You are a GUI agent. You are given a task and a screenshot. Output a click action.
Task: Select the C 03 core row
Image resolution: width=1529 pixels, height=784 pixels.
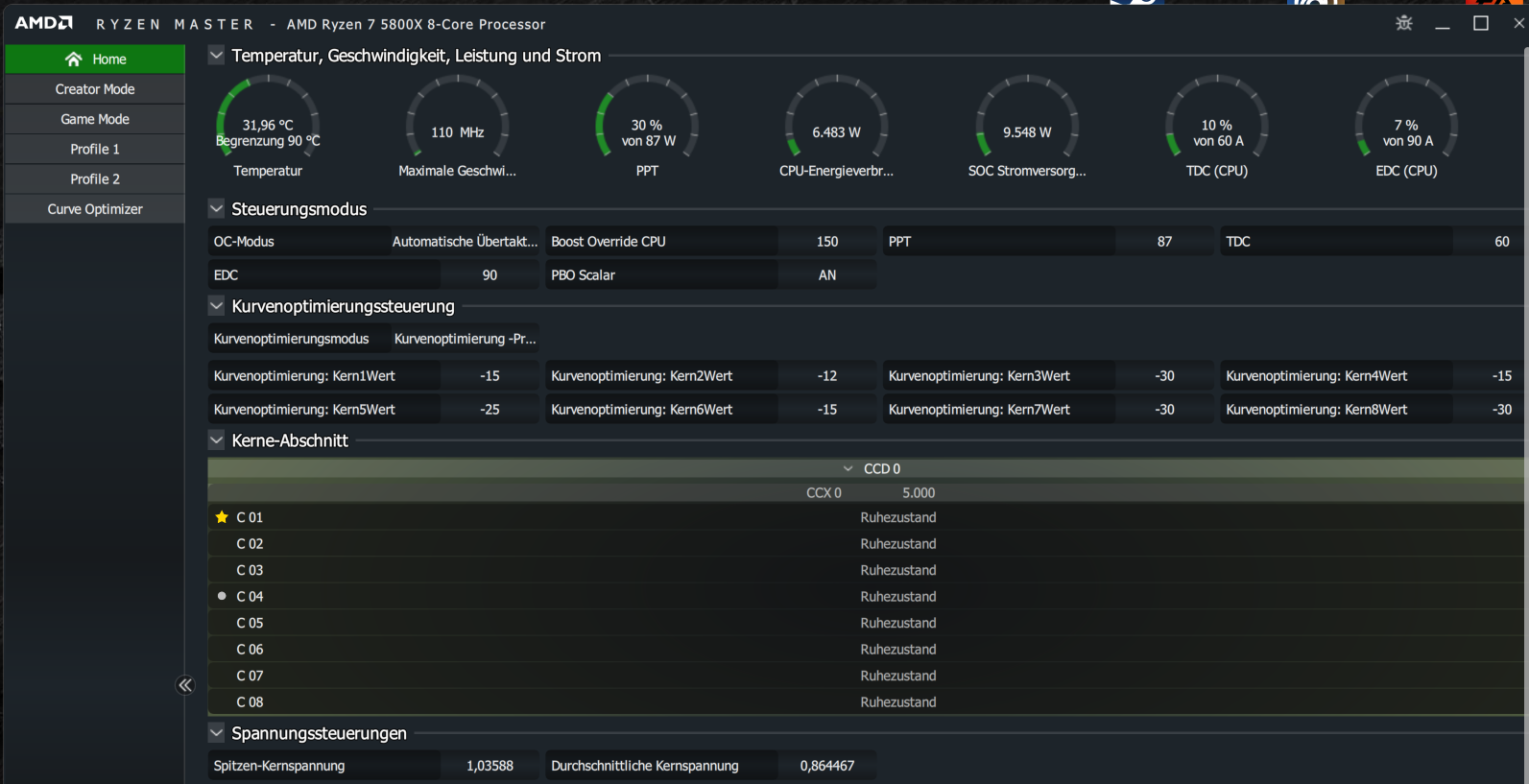tap(866, 570)
